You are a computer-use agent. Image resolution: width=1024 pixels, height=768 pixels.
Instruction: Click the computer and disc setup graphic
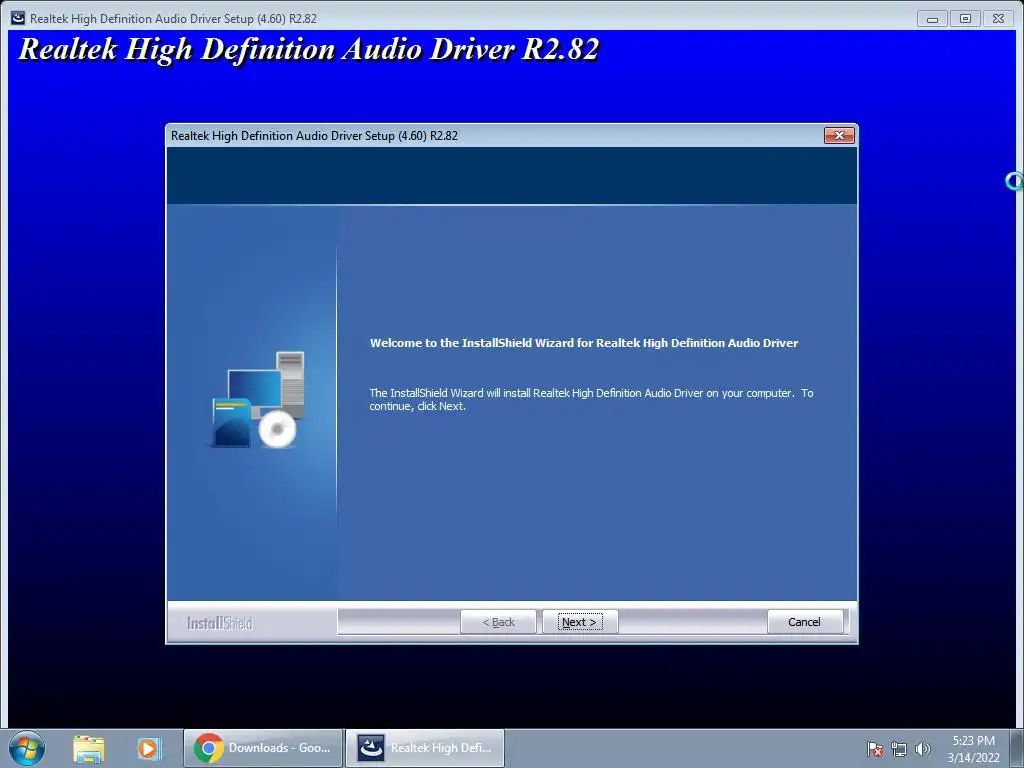pos(259,400)
